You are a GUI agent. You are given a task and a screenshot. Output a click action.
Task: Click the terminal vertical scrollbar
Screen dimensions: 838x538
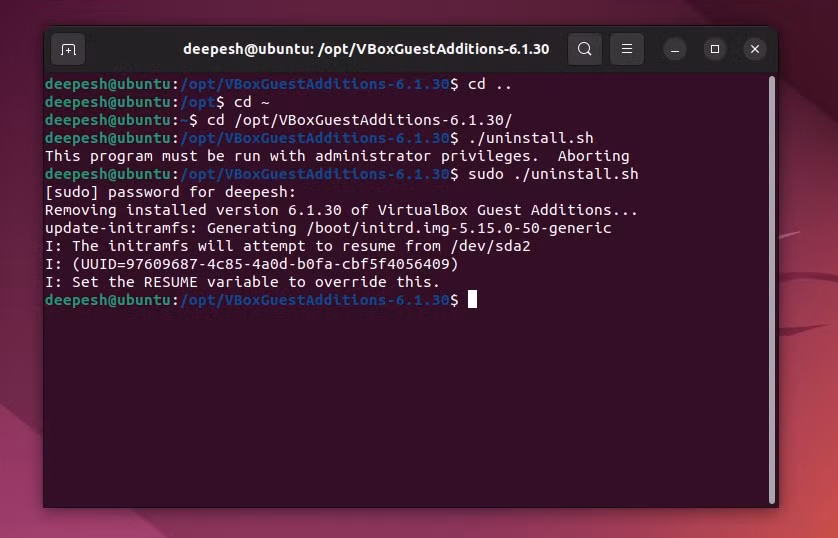[x=771, y=290]
